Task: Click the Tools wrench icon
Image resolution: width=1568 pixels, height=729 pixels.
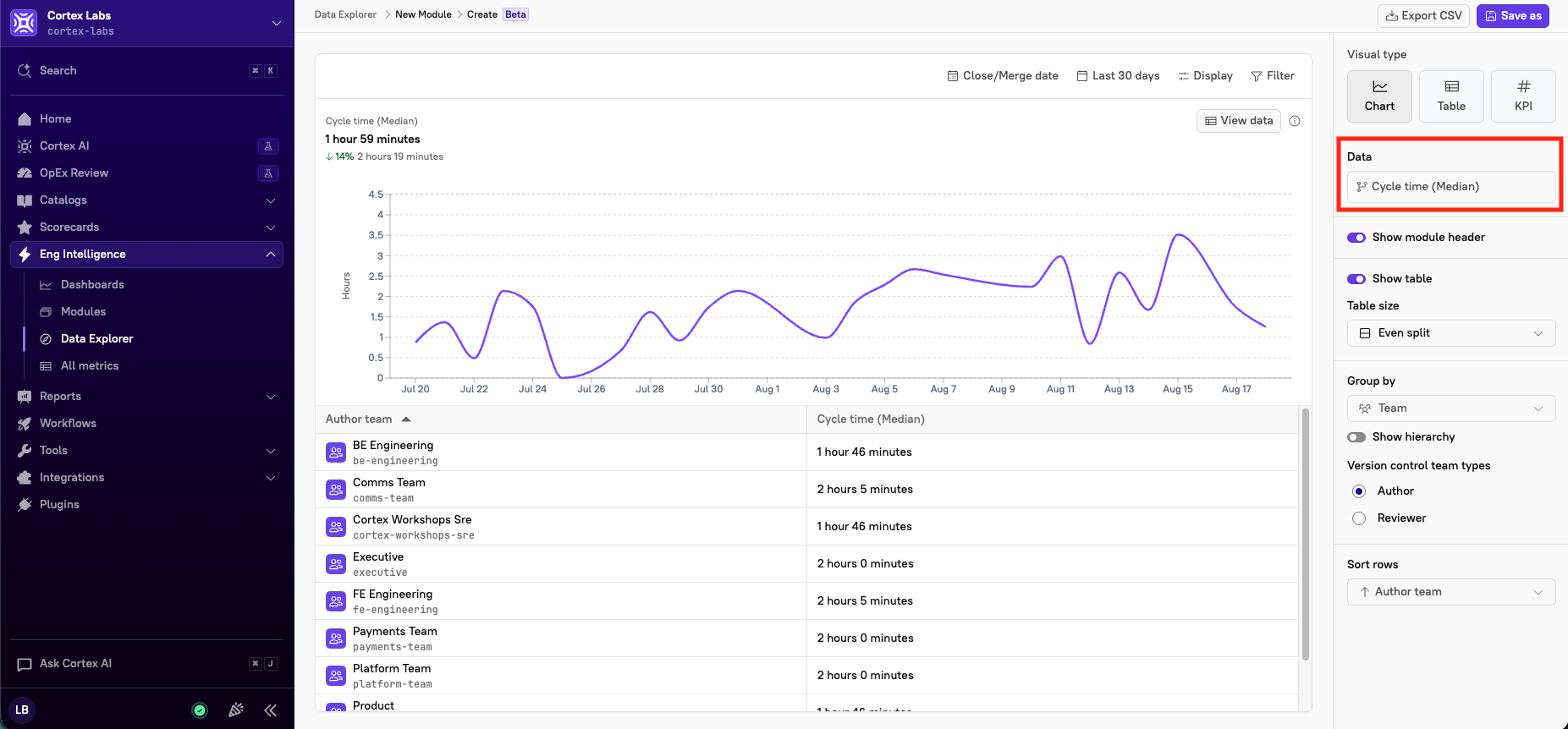Action: (25, 451)
